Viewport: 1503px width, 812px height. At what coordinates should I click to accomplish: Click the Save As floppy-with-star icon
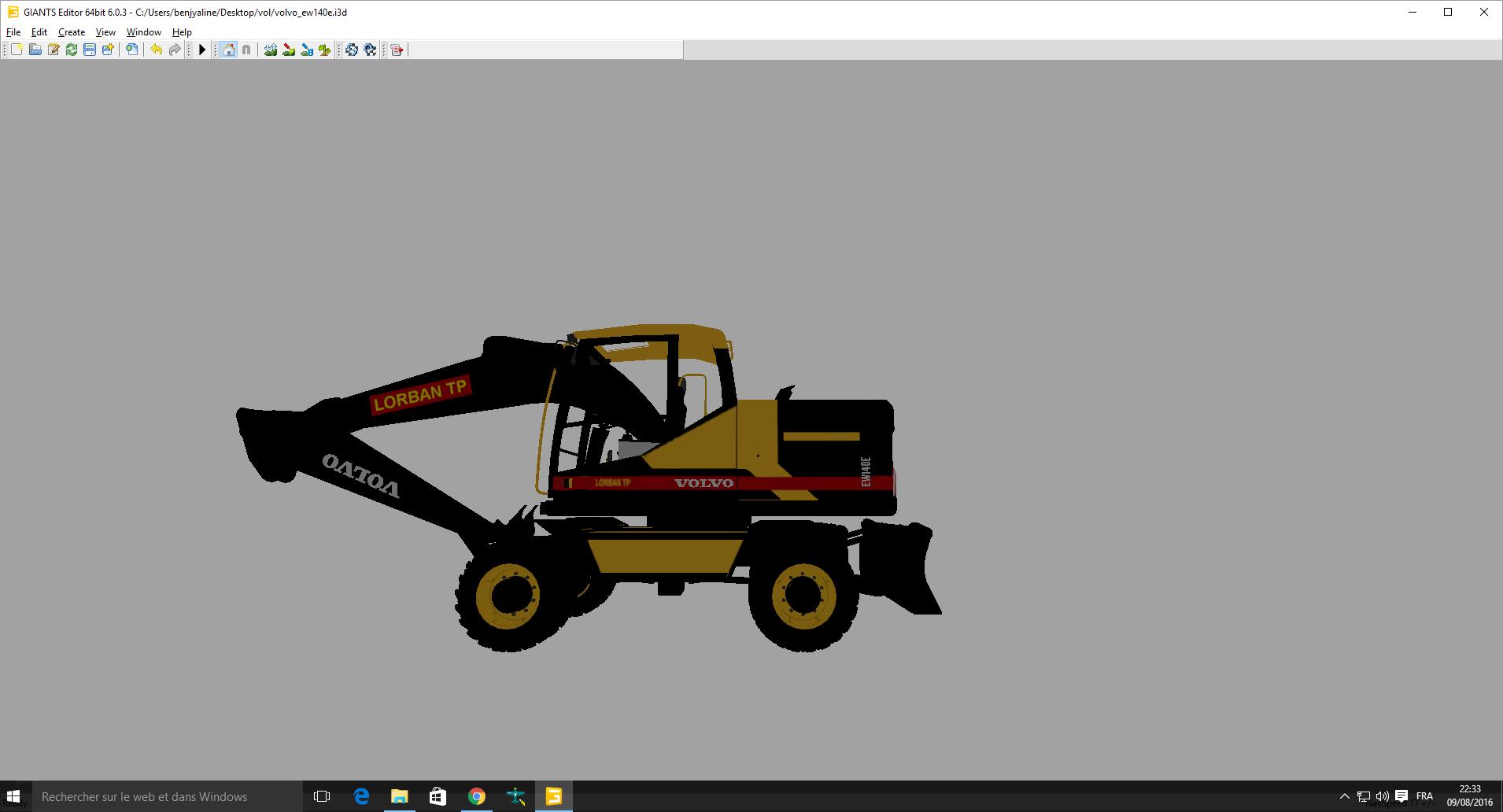(108, 50)
